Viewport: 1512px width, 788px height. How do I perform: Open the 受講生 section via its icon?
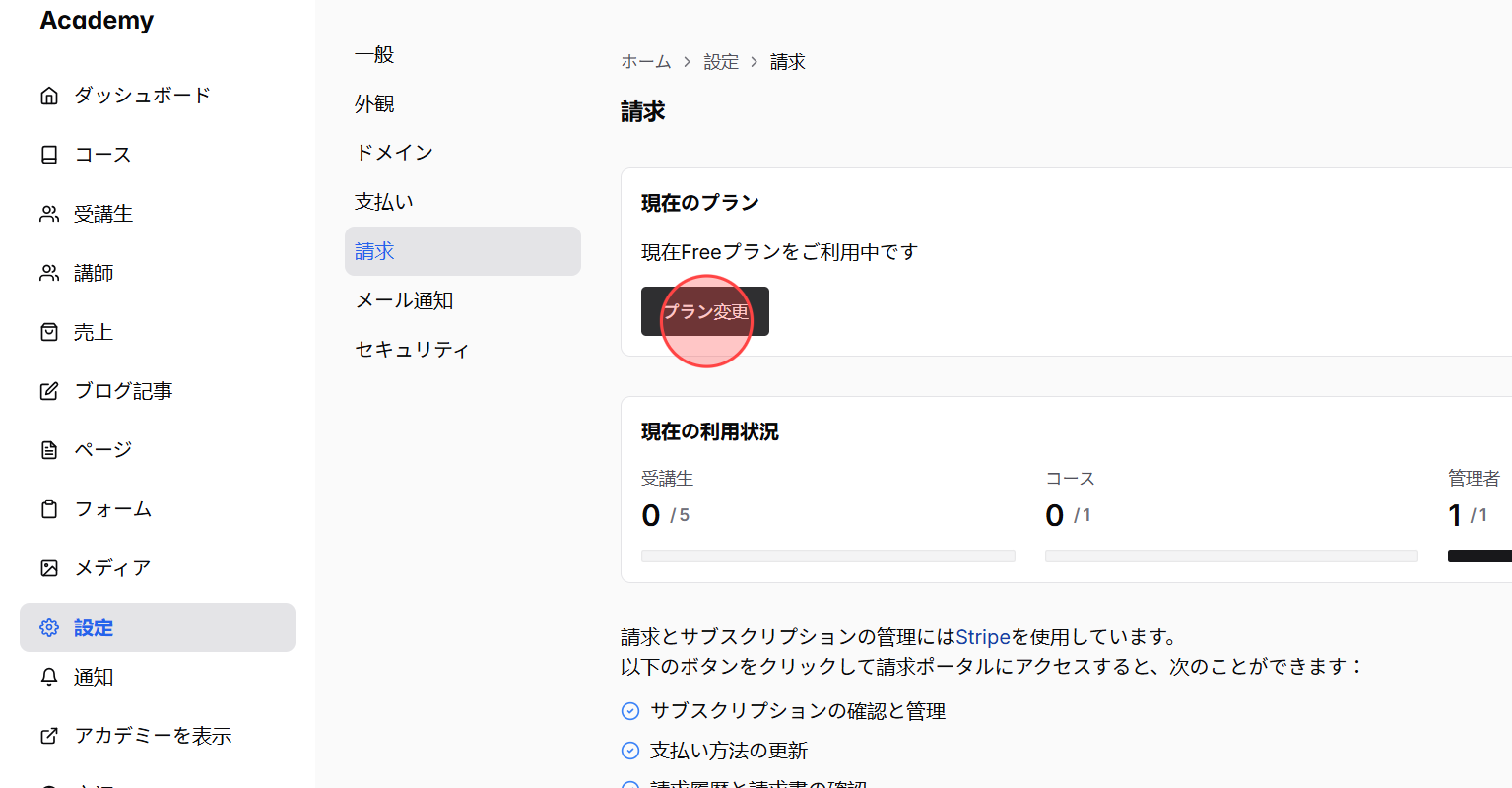(x=49, y=213)
